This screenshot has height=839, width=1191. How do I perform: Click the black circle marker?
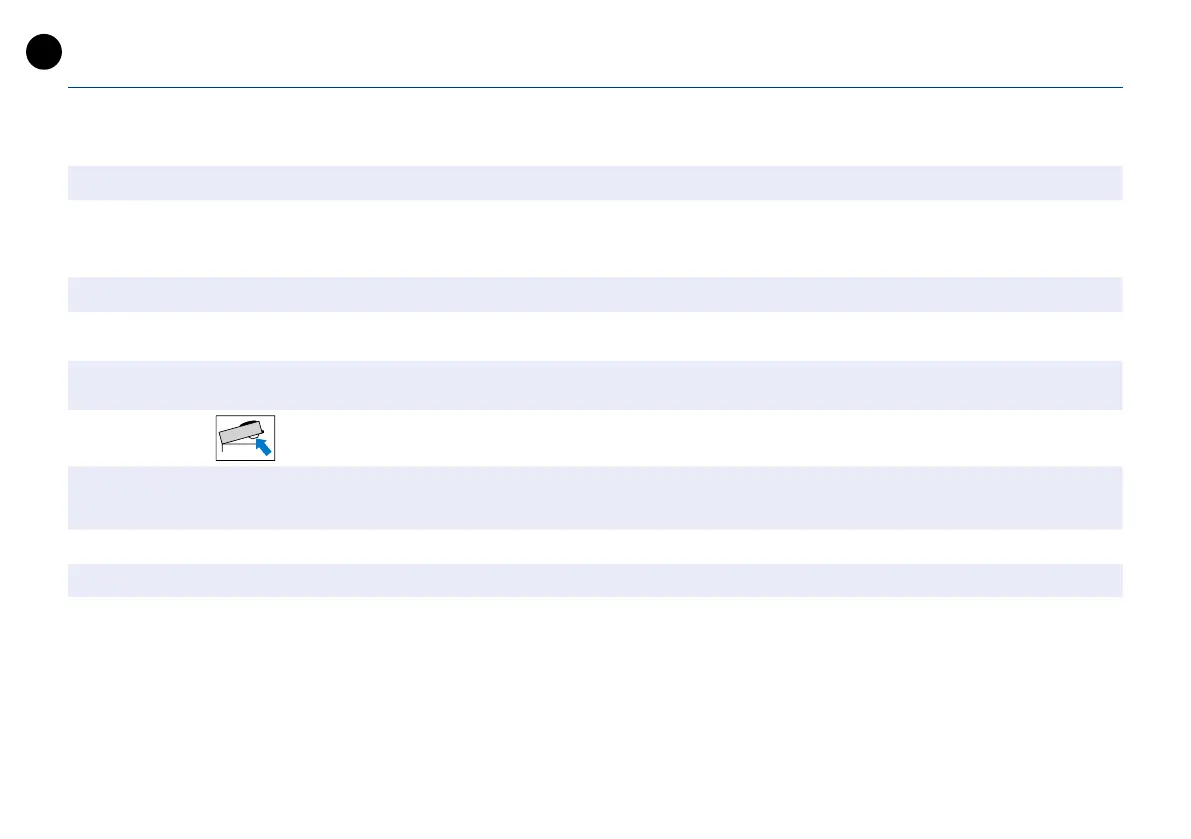pyautogui.click(x=45, y=52)
